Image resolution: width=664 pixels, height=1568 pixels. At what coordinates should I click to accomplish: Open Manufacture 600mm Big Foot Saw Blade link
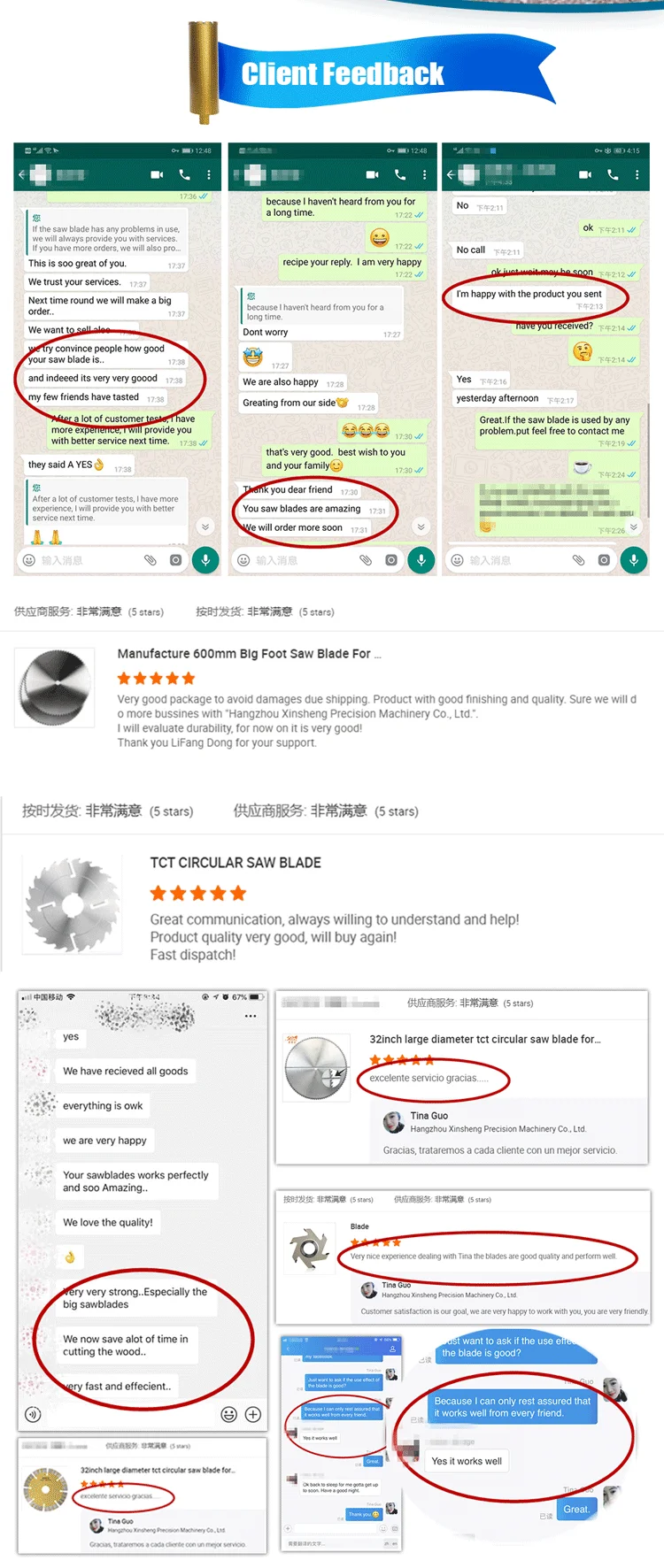(x=250, y=653)
